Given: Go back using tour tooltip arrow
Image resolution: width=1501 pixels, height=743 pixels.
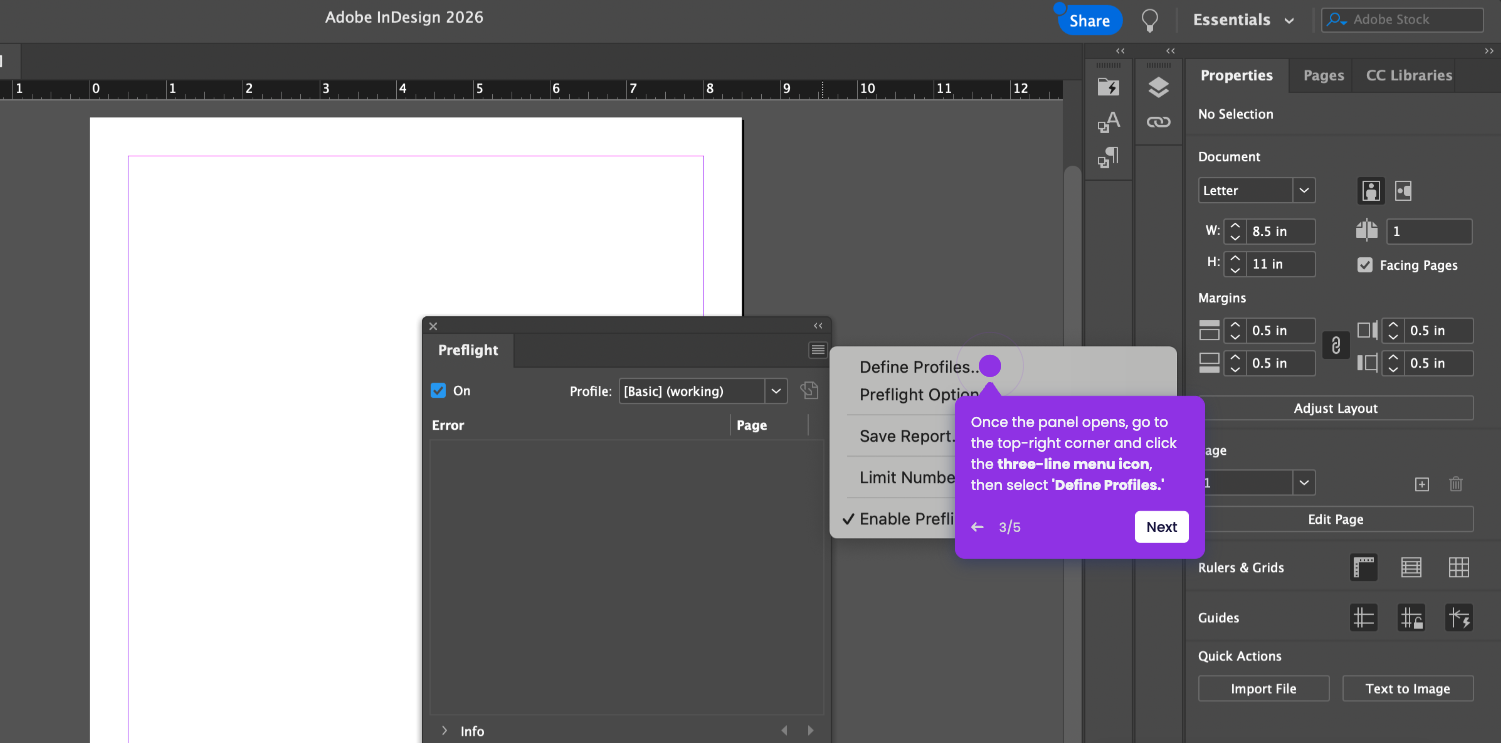Looking at the screenshot, I should click(978, 527).
